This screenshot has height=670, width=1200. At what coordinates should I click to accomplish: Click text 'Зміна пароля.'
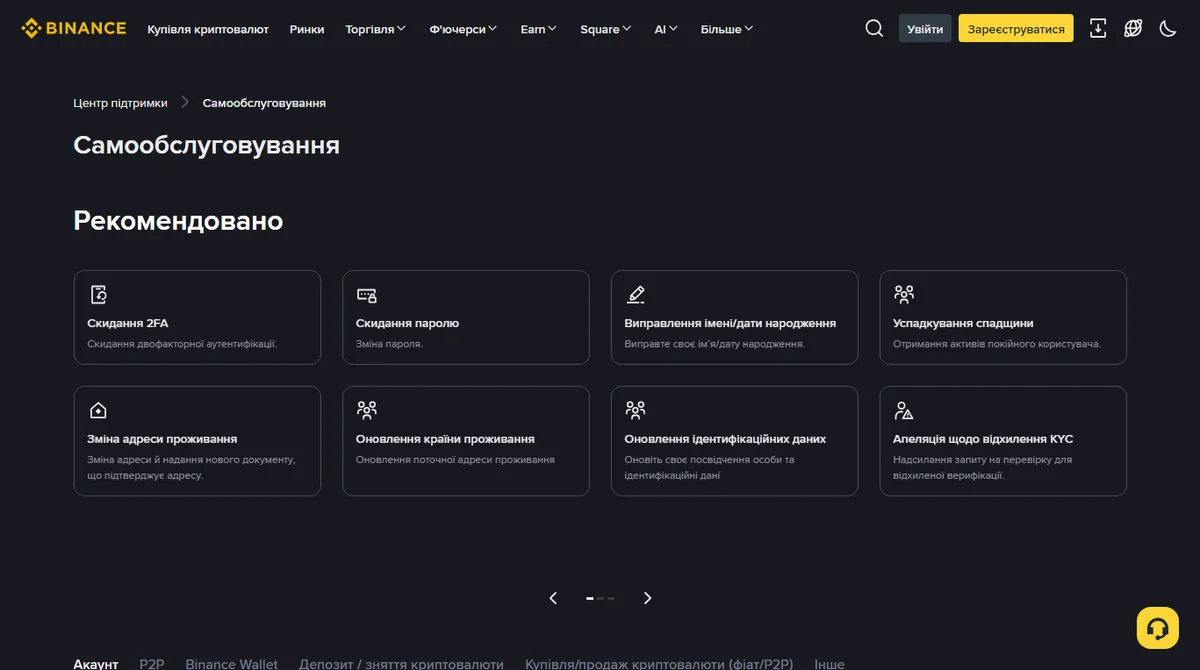(389, 344)
